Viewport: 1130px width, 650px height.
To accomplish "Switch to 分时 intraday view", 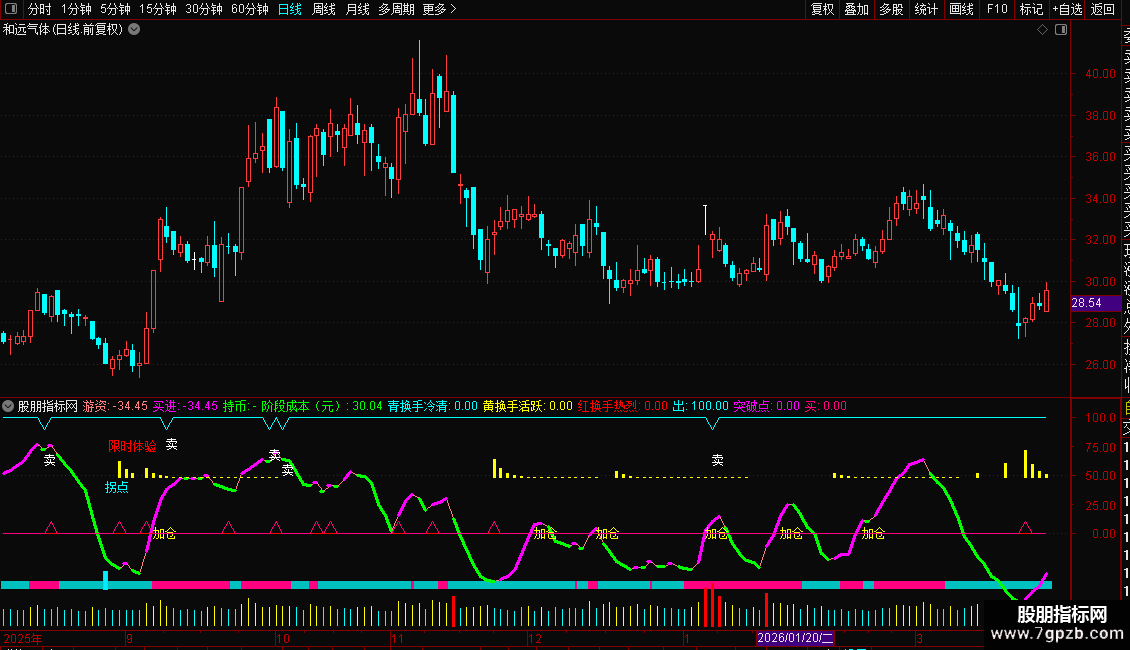I will 40,9.
